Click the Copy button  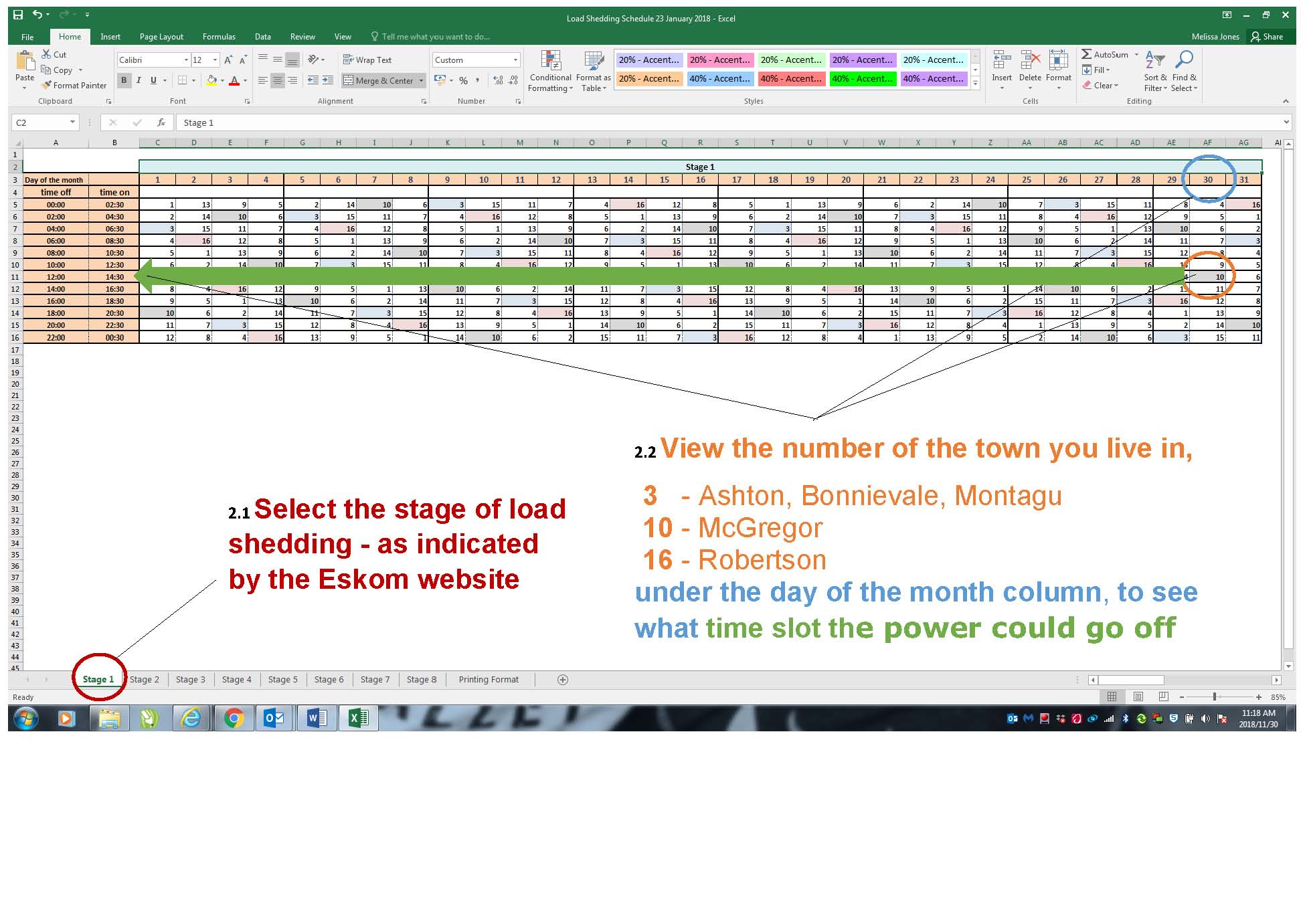tap(57, 70)
